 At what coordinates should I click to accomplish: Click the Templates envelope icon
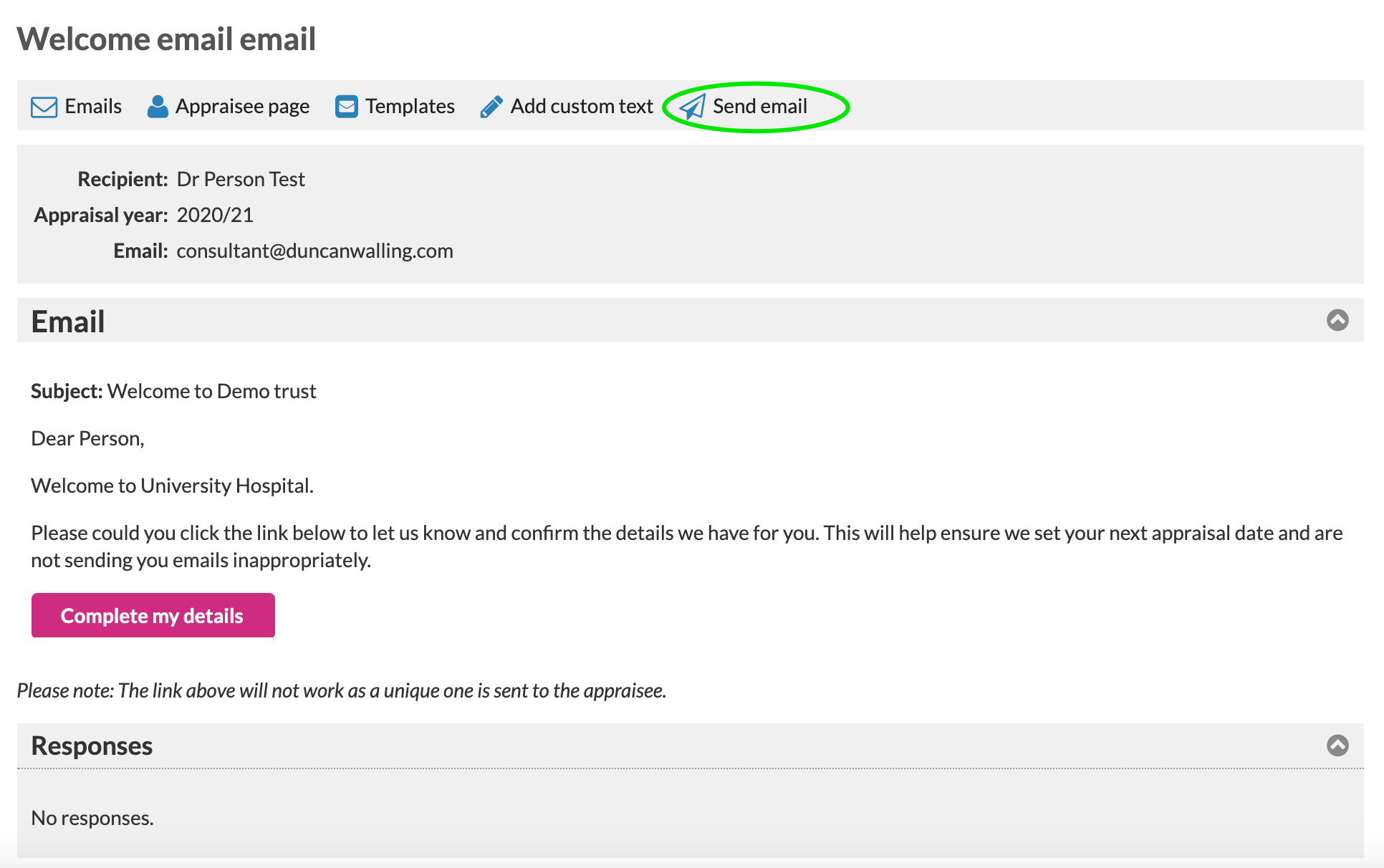[347, 106]
